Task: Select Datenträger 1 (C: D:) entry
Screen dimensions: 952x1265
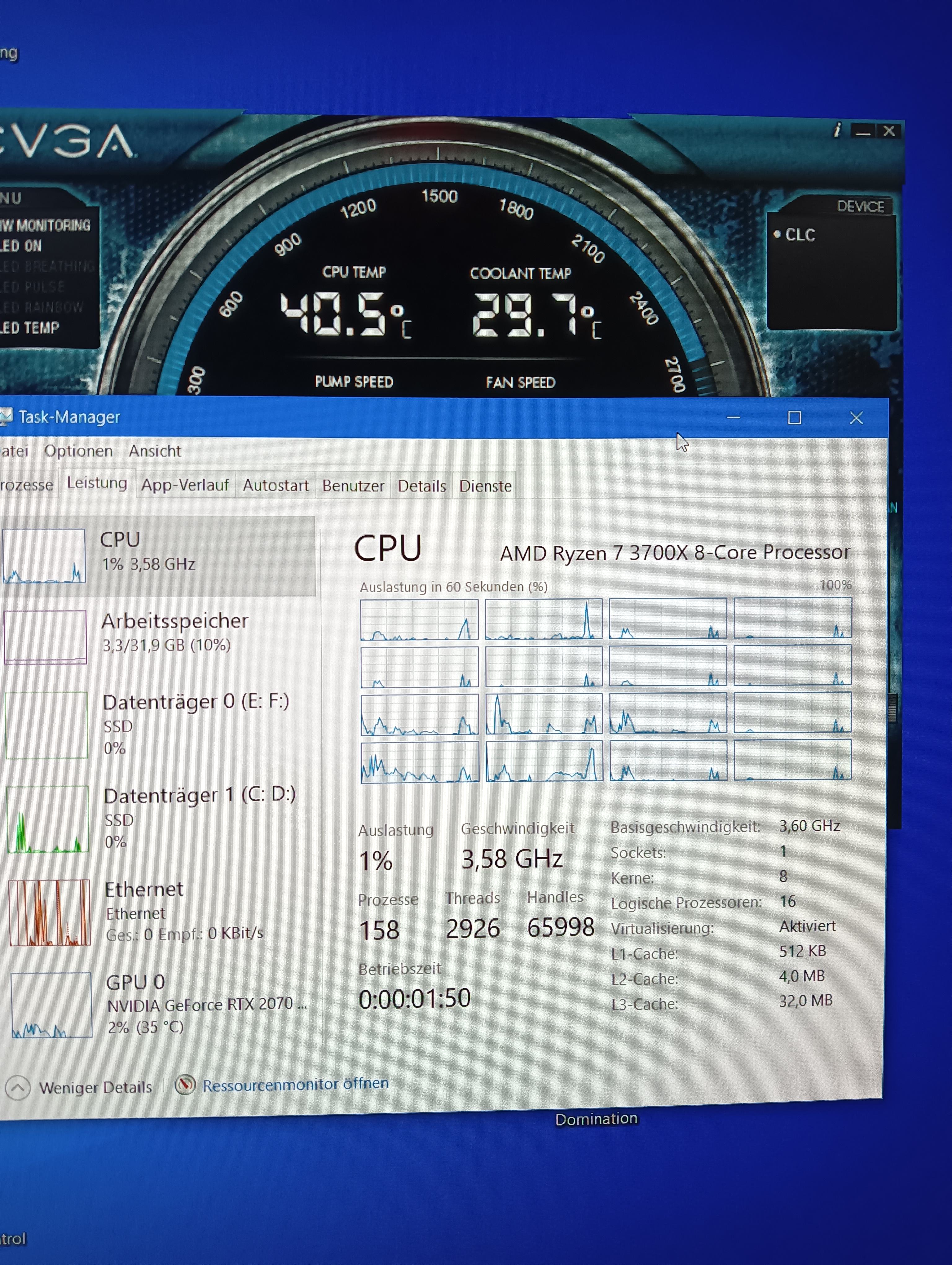Action: point(161,818)
